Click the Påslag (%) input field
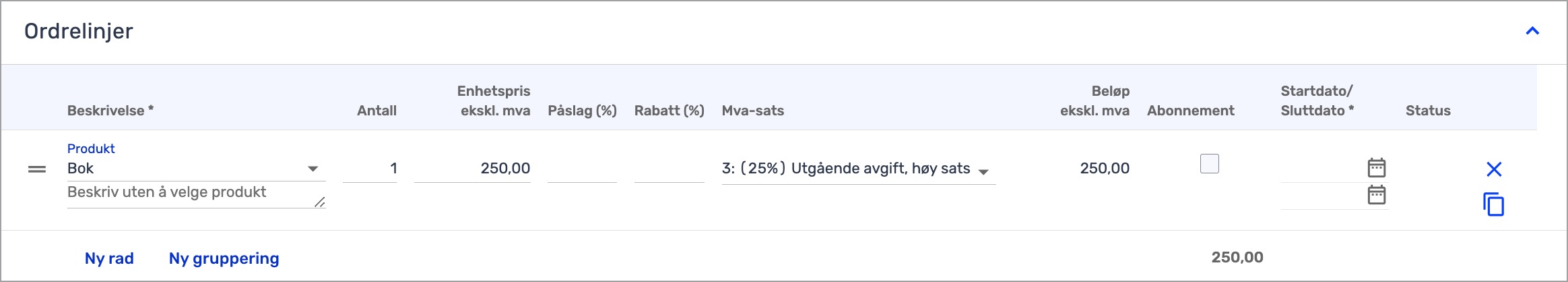 click(x=582, y=169)
